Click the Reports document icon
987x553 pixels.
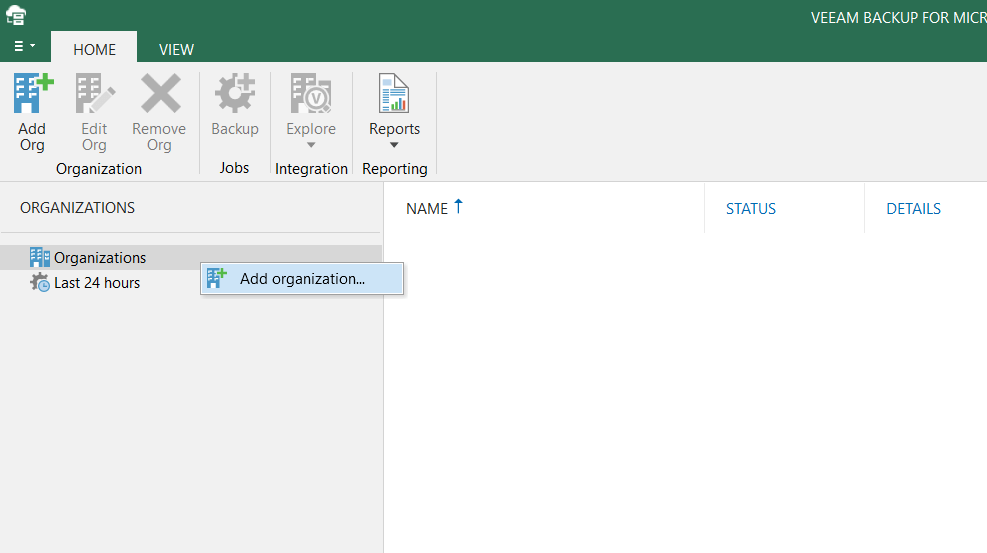[394, 95]
